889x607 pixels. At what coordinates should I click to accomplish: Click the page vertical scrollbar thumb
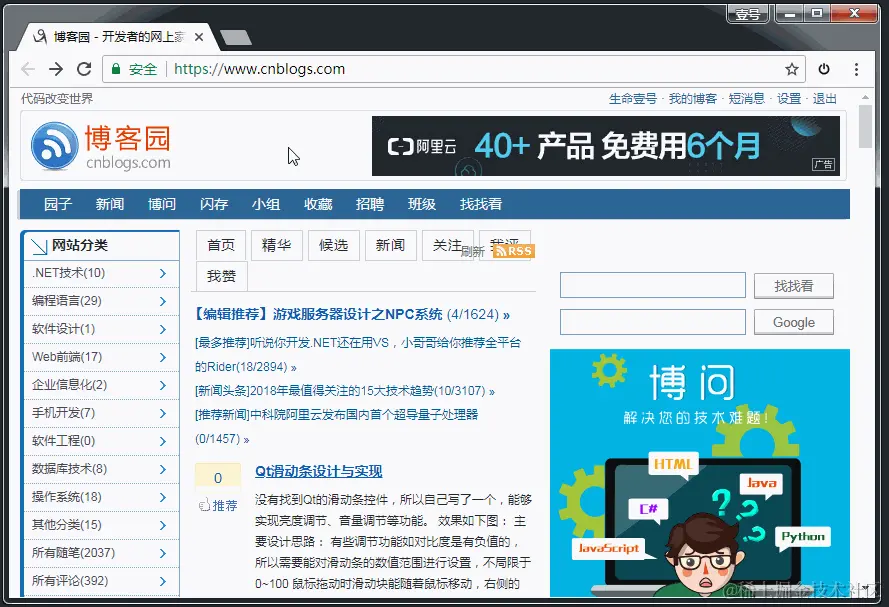[865, 126]
